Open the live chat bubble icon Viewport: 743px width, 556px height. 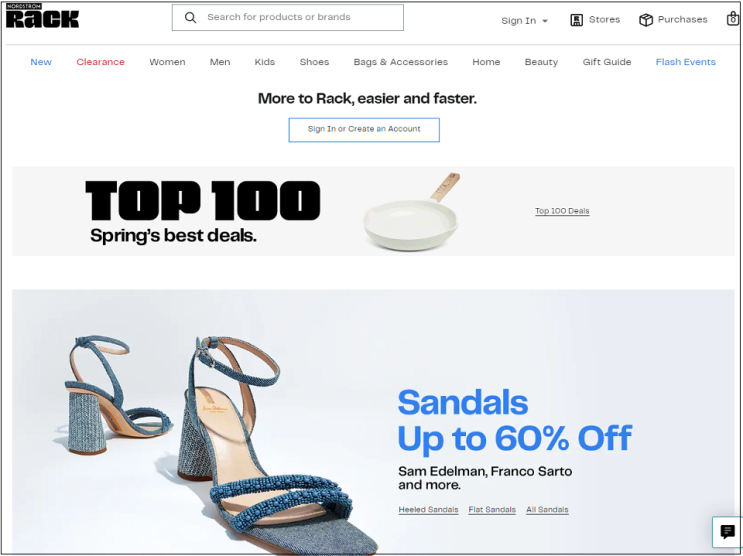click(727, 532)
